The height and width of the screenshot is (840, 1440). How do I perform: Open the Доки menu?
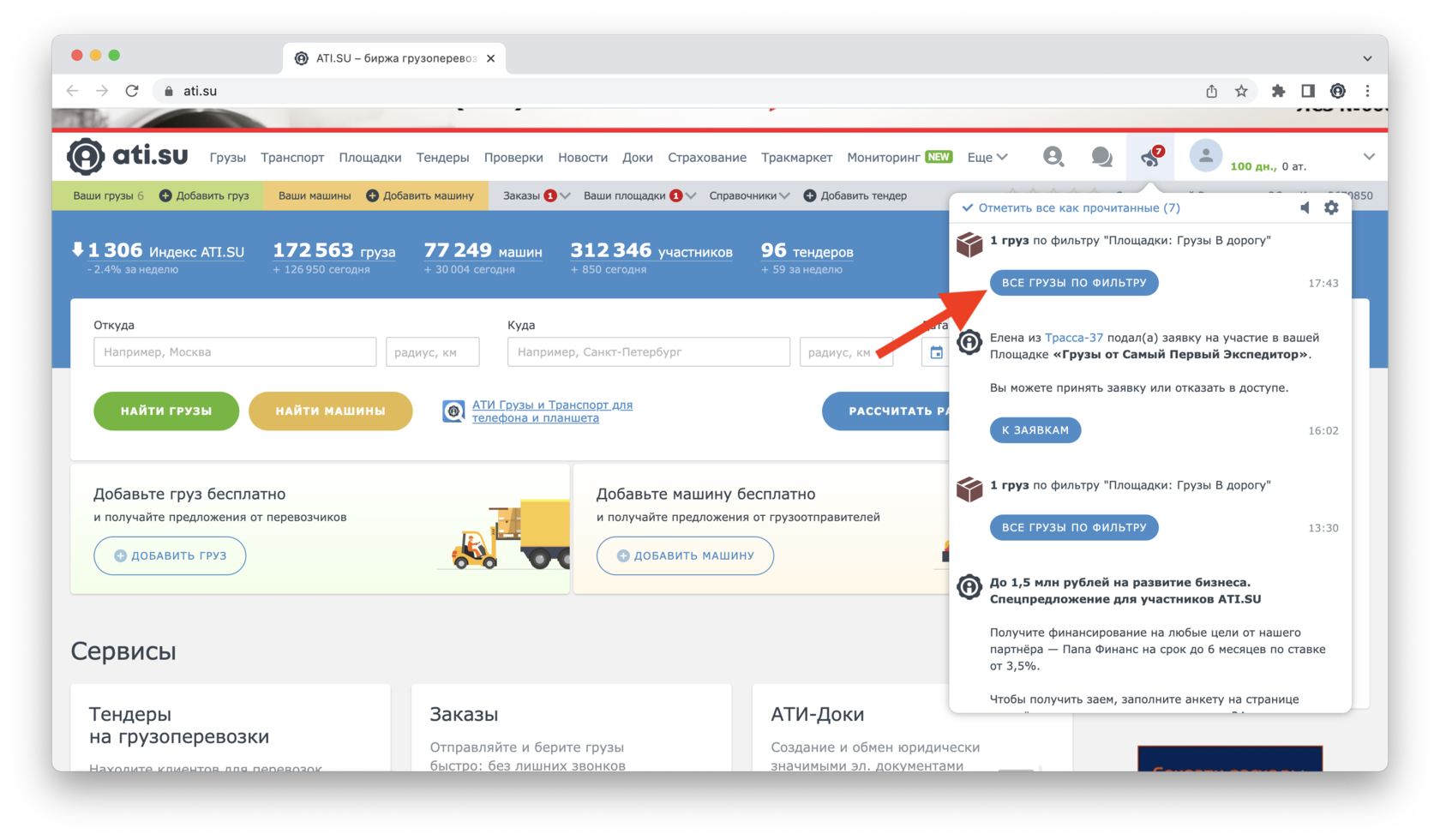pos(638,157)
